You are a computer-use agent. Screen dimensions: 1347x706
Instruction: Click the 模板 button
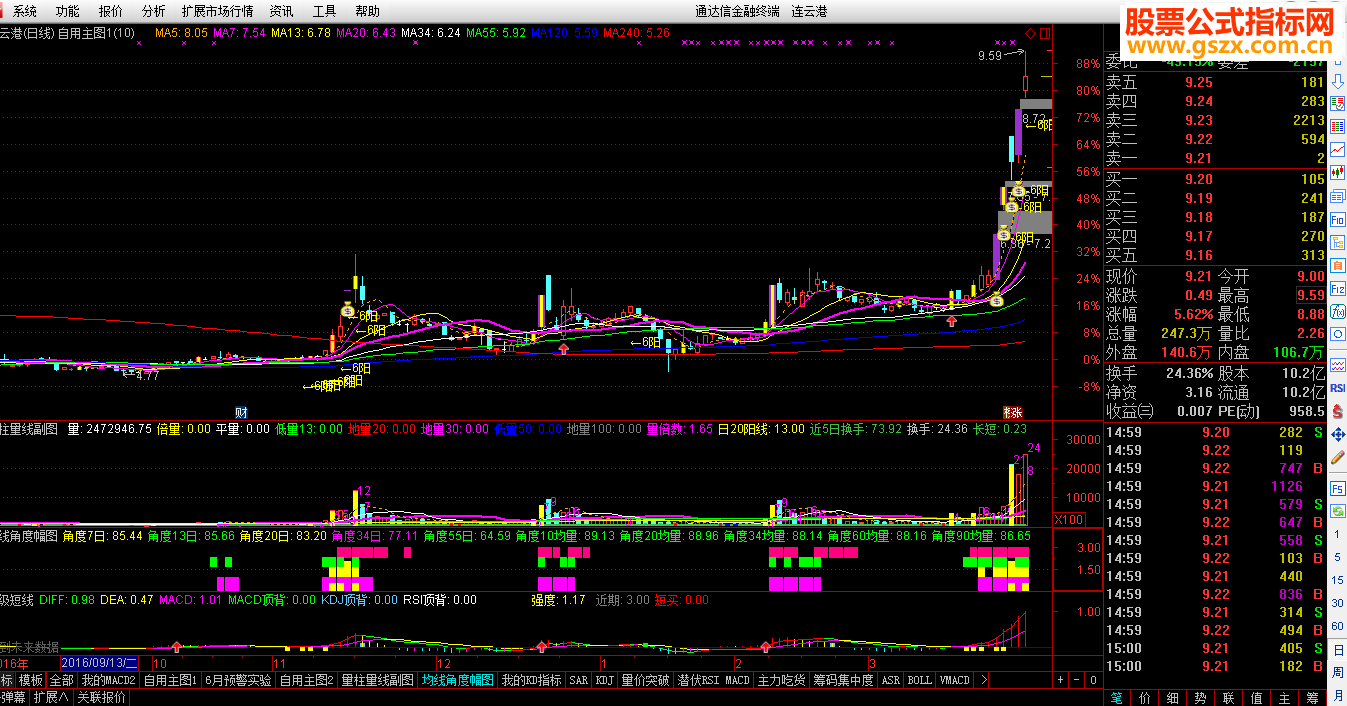tap(31, 680)
